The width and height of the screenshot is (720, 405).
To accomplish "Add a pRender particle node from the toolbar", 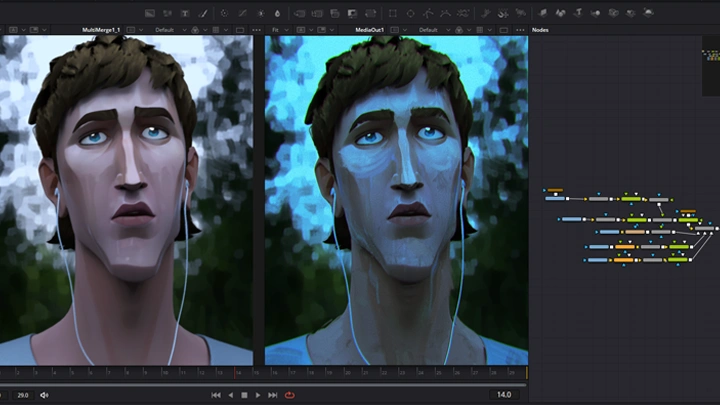I will tap(520, 13).
